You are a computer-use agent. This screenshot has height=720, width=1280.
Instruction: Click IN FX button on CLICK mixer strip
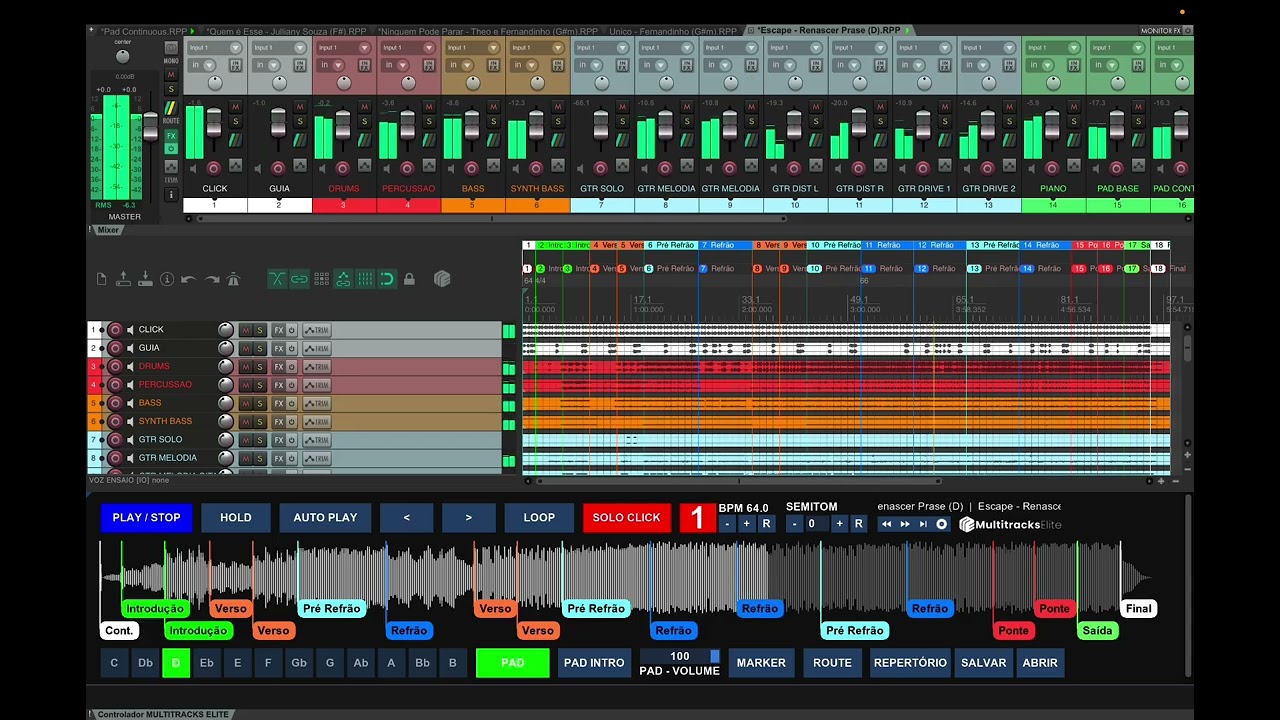(235, 65)
